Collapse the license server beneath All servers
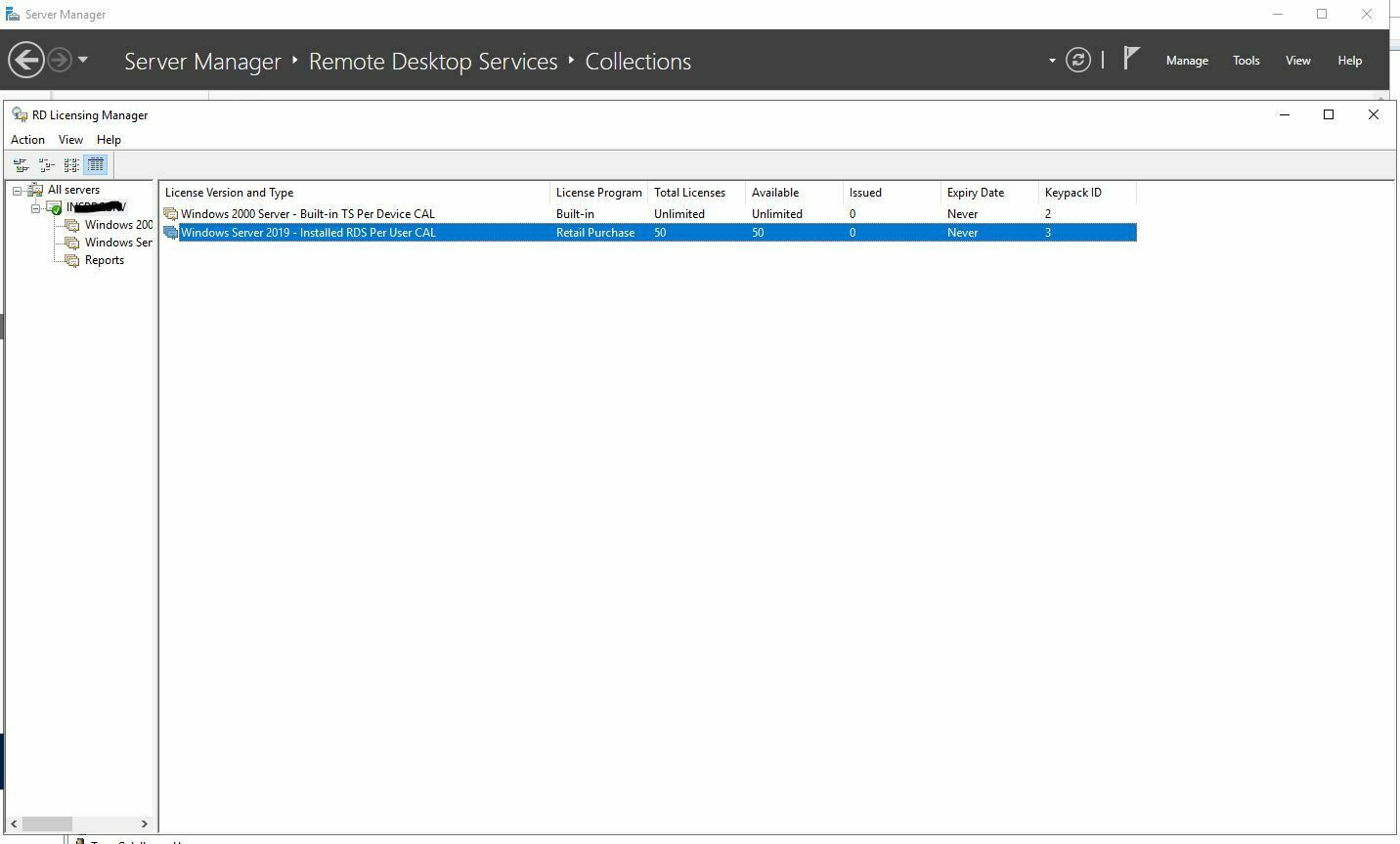Screen dimensions: 1400x844 pos(36,207)
